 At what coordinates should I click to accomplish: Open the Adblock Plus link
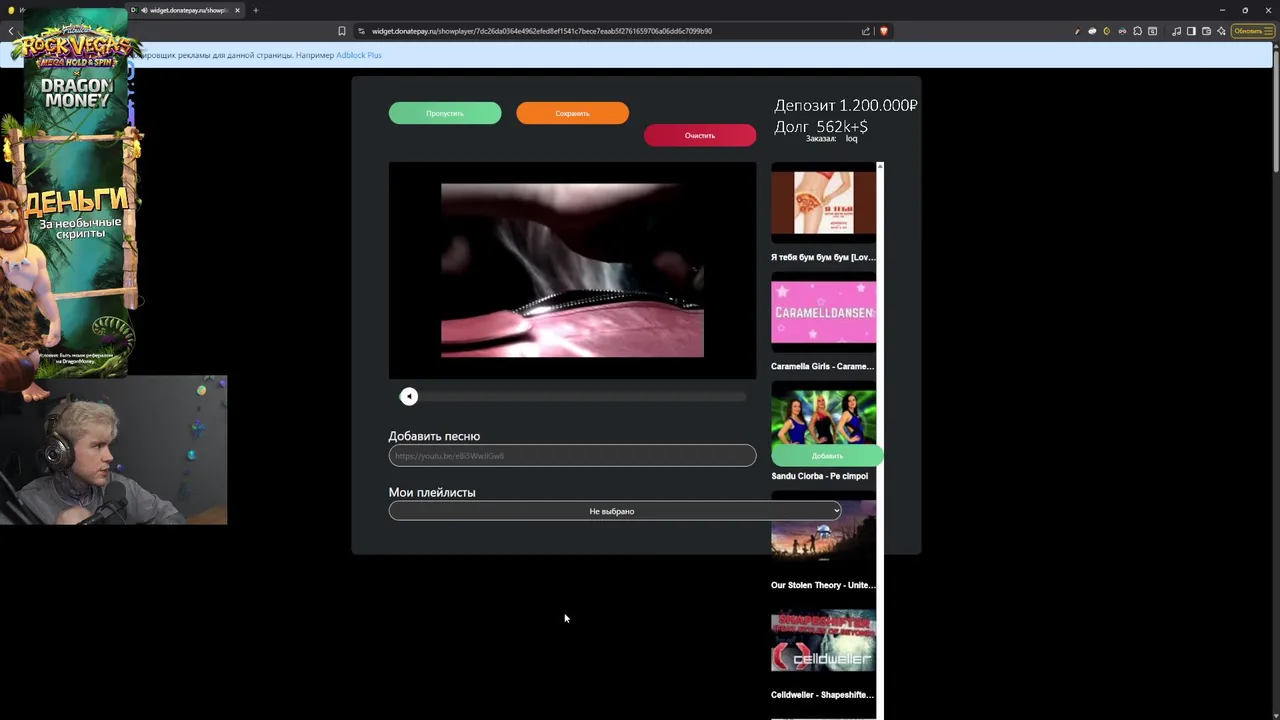358,55
